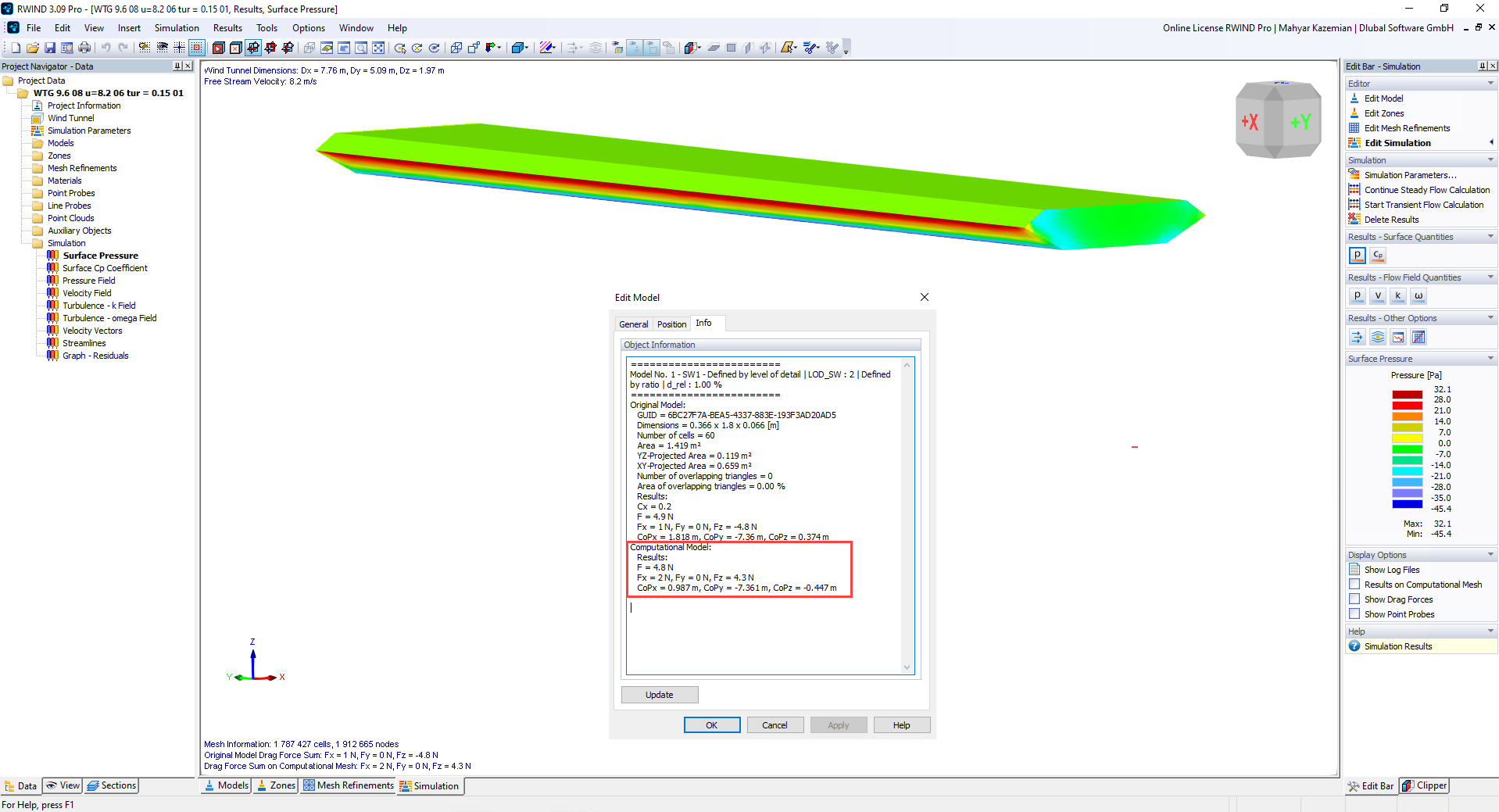Click the Open folder toolbar icon

coord(33,48)
